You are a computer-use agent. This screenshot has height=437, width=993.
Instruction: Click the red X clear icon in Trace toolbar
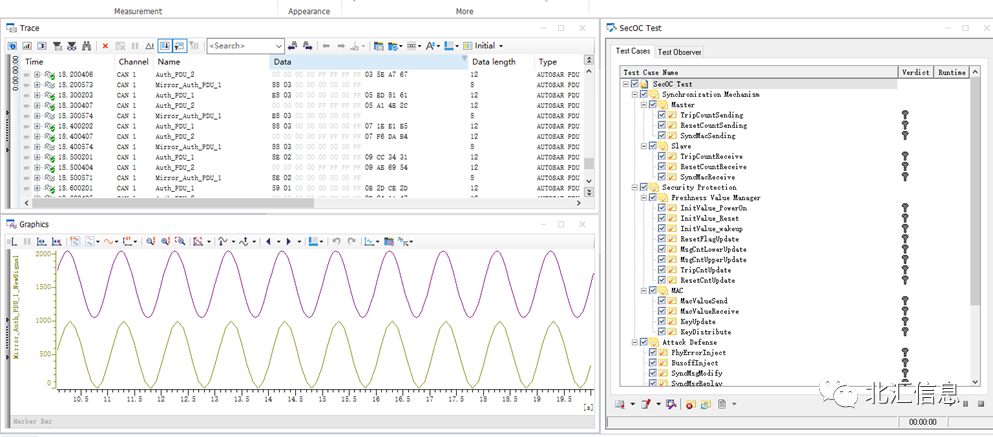point(105,46)
